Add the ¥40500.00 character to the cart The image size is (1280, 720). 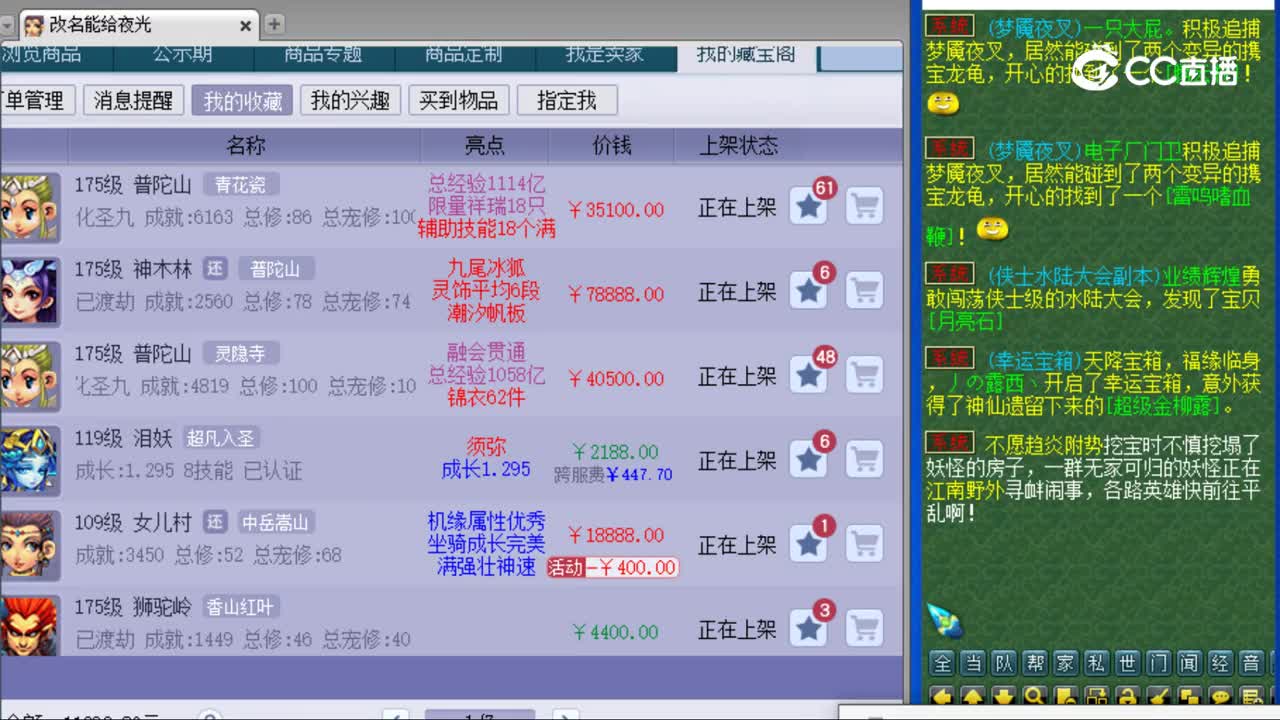pos(864,375)
